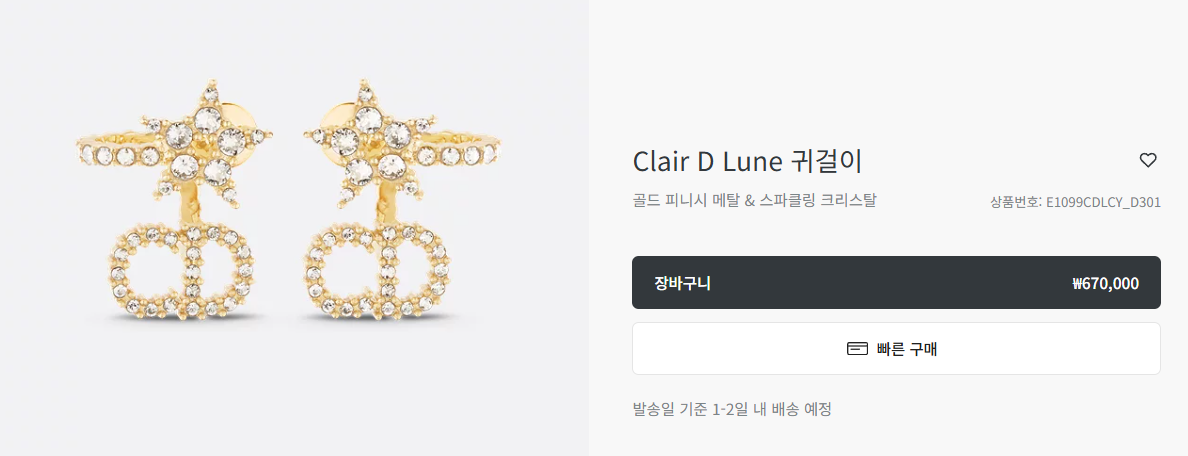Click the 발송일 기준 1-2일 shipping notice
The height and width of the screenshot is (456, 1188).
pyautogui.click(x=732, y=410)
